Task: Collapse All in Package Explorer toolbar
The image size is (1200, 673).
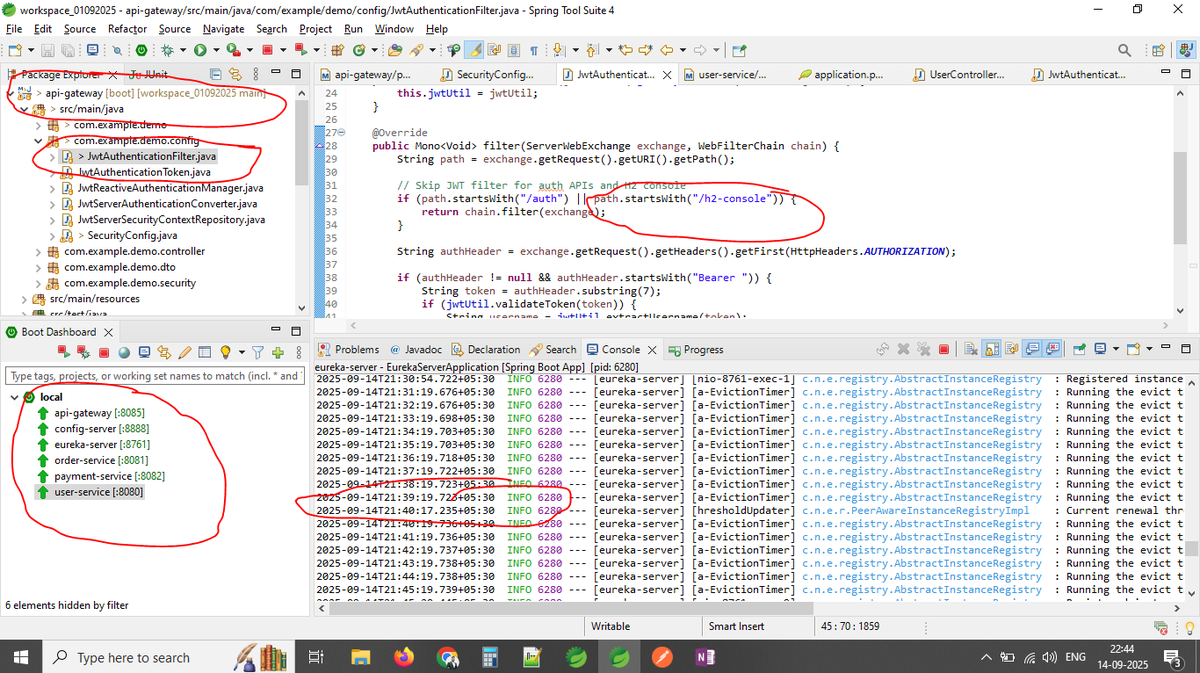Action: [217, 75]
